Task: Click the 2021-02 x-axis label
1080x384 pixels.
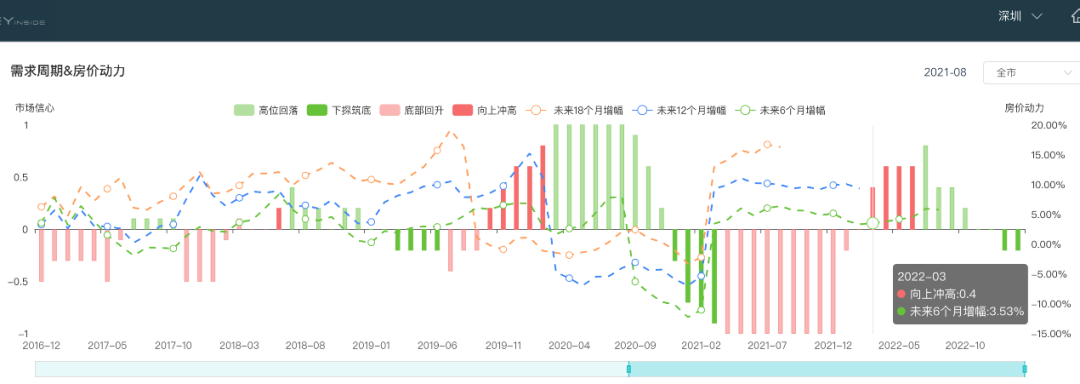Action: pyautogui.click(x=701, y=345)
